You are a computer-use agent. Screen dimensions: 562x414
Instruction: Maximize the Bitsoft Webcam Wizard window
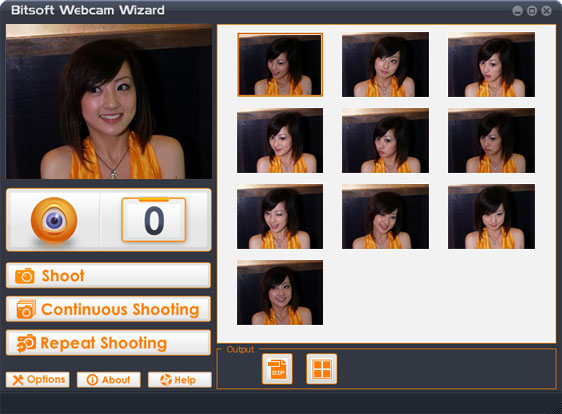point(532,11)
